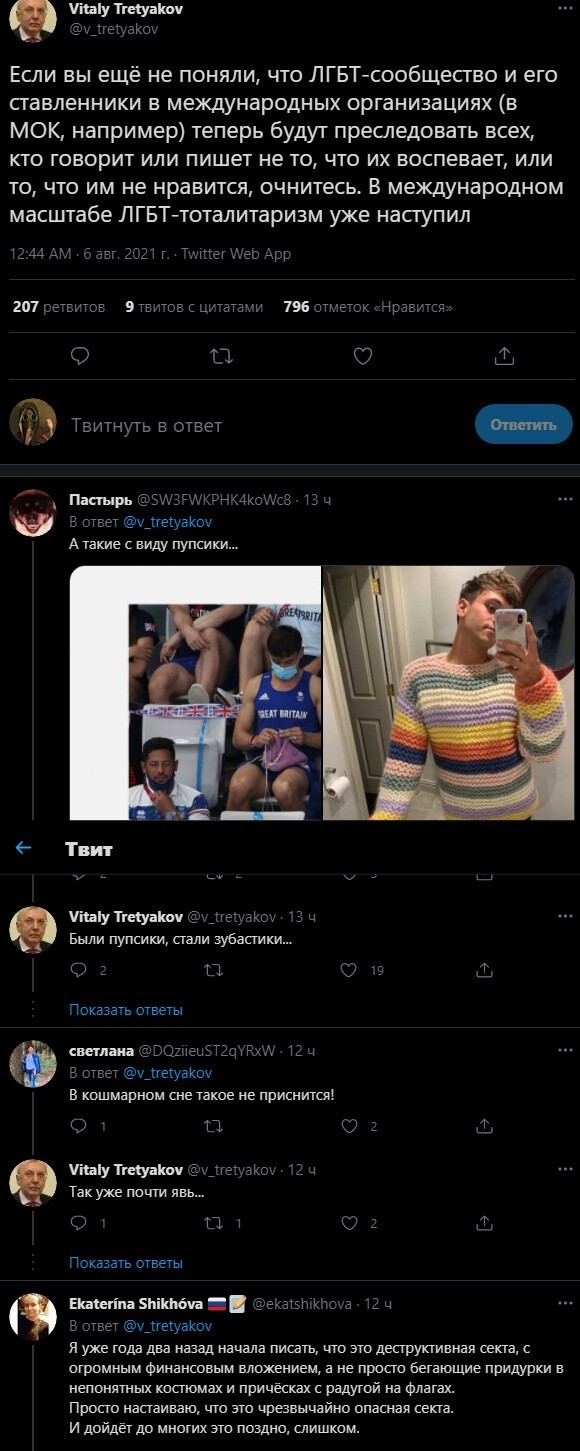This screenshot has width=580, height=1451.
Task: Click the blue Ответить button
Action: (x=523, y=425)
